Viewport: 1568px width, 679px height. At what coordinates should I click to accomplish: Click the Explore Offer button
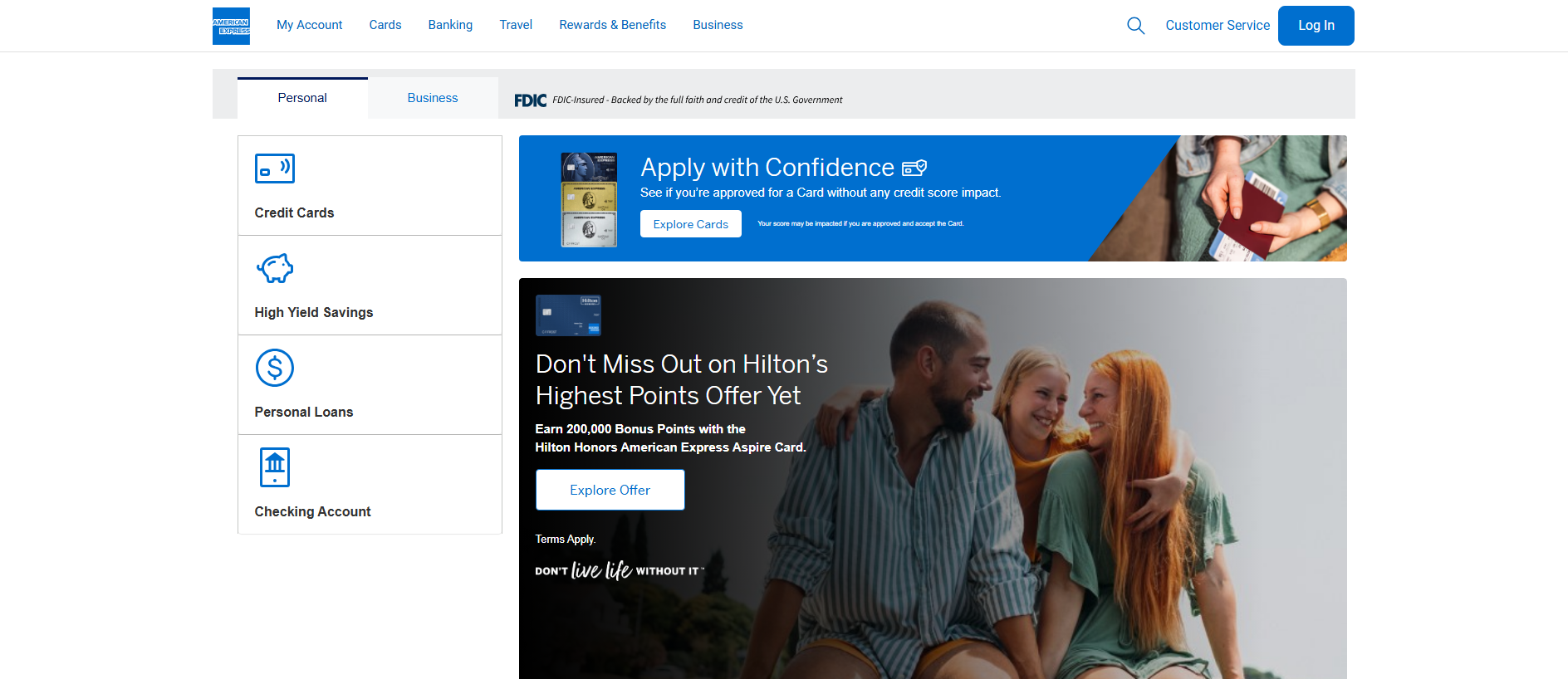pos(610,490)
